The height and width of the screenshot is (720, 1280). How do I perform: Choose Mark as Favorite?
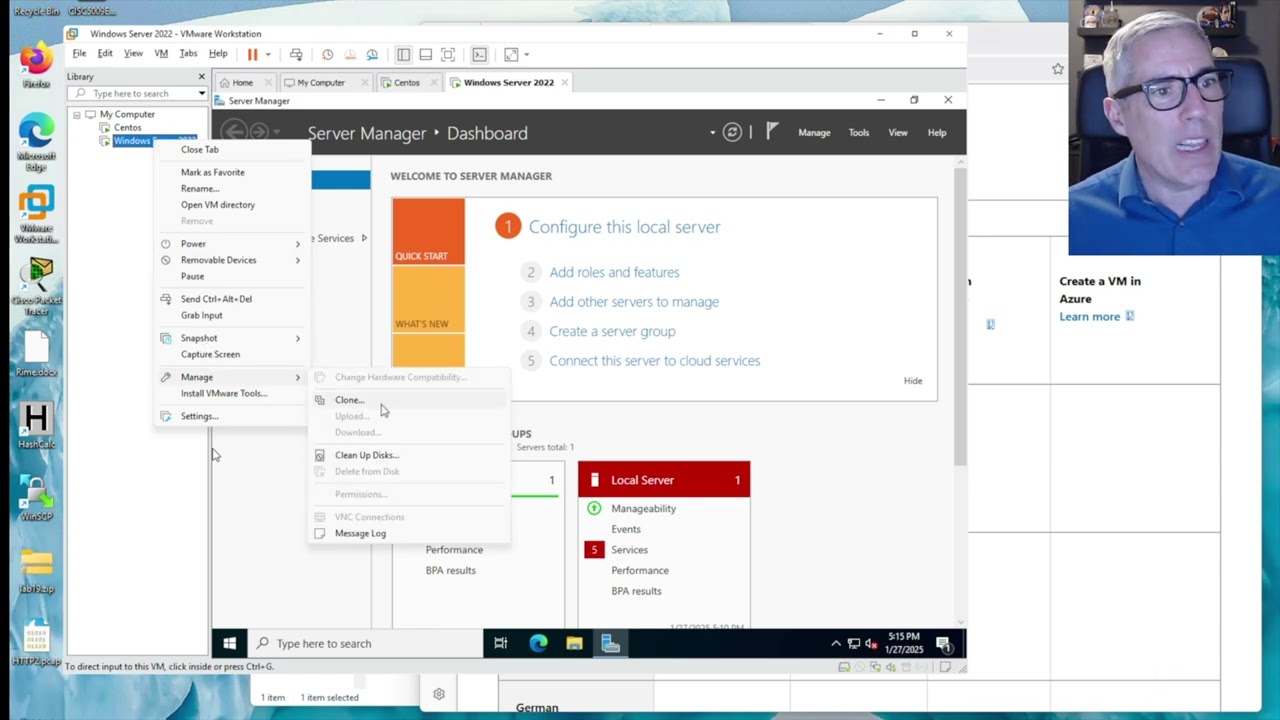tap(212, 172)
